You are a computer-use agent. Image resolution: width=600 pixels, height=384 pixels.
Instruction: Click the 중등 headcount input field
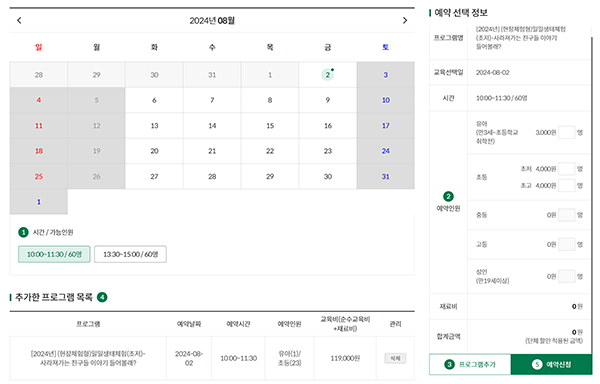click(x=566, y=215)
